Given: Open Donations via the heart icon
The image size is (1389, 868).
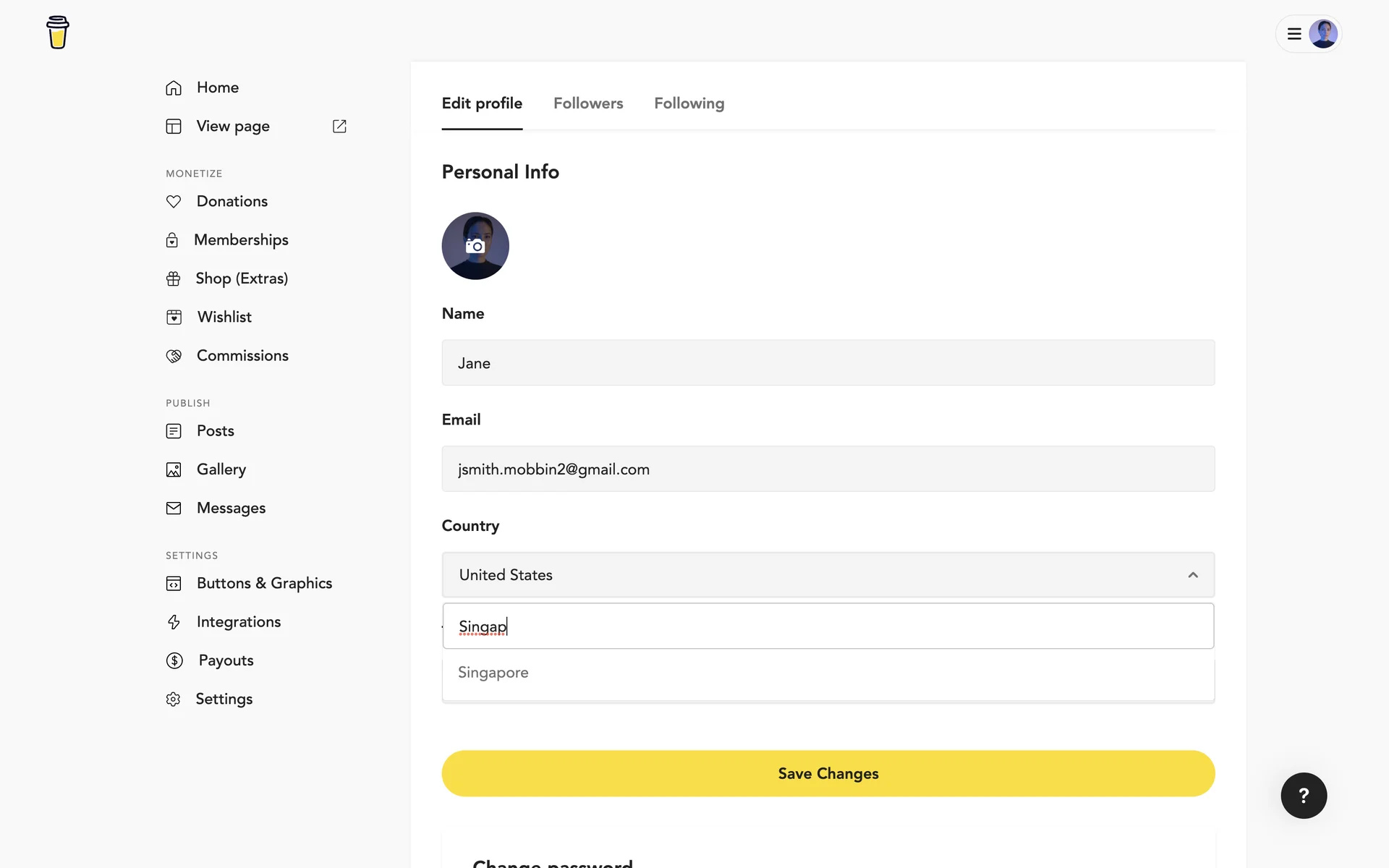Looking at the screenshot, I should 174,202.
